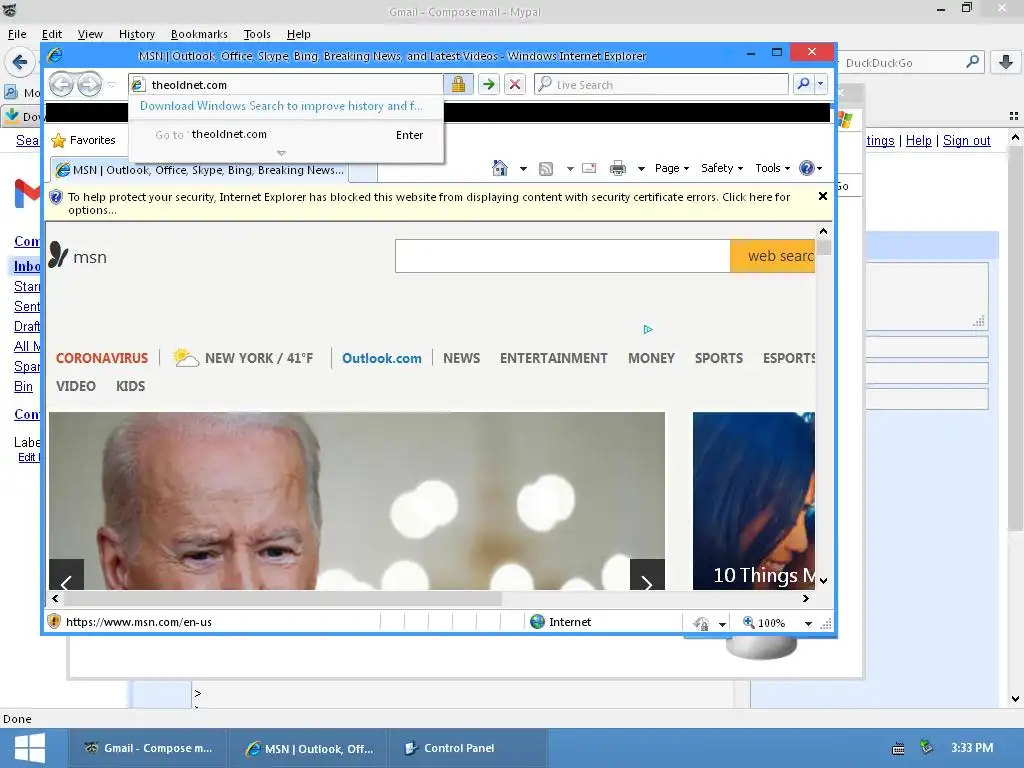This screenshot has height=768, width=1024.
Task: Open the CORONAVIRUS section link
Action: (102, 358)
